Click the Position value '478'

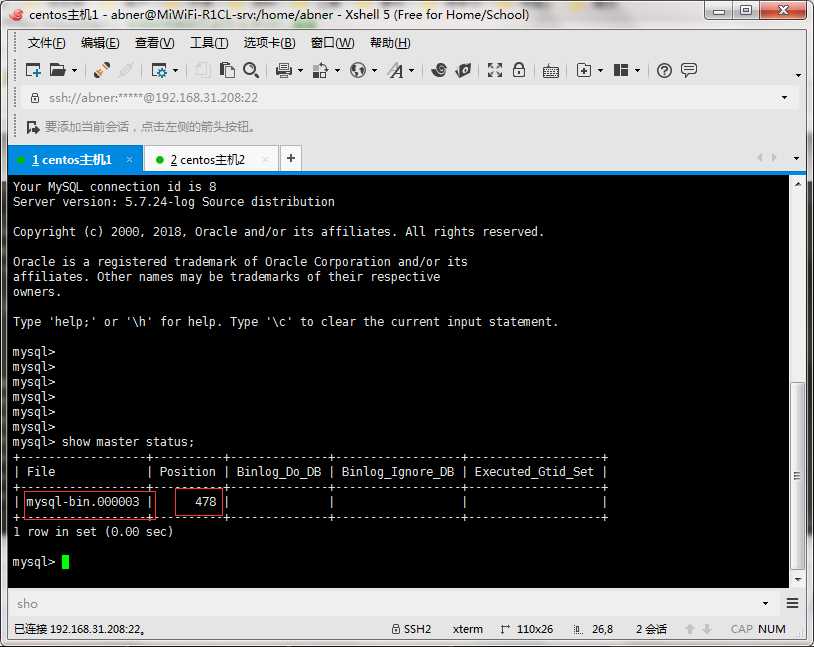click(x=206, y=502)
